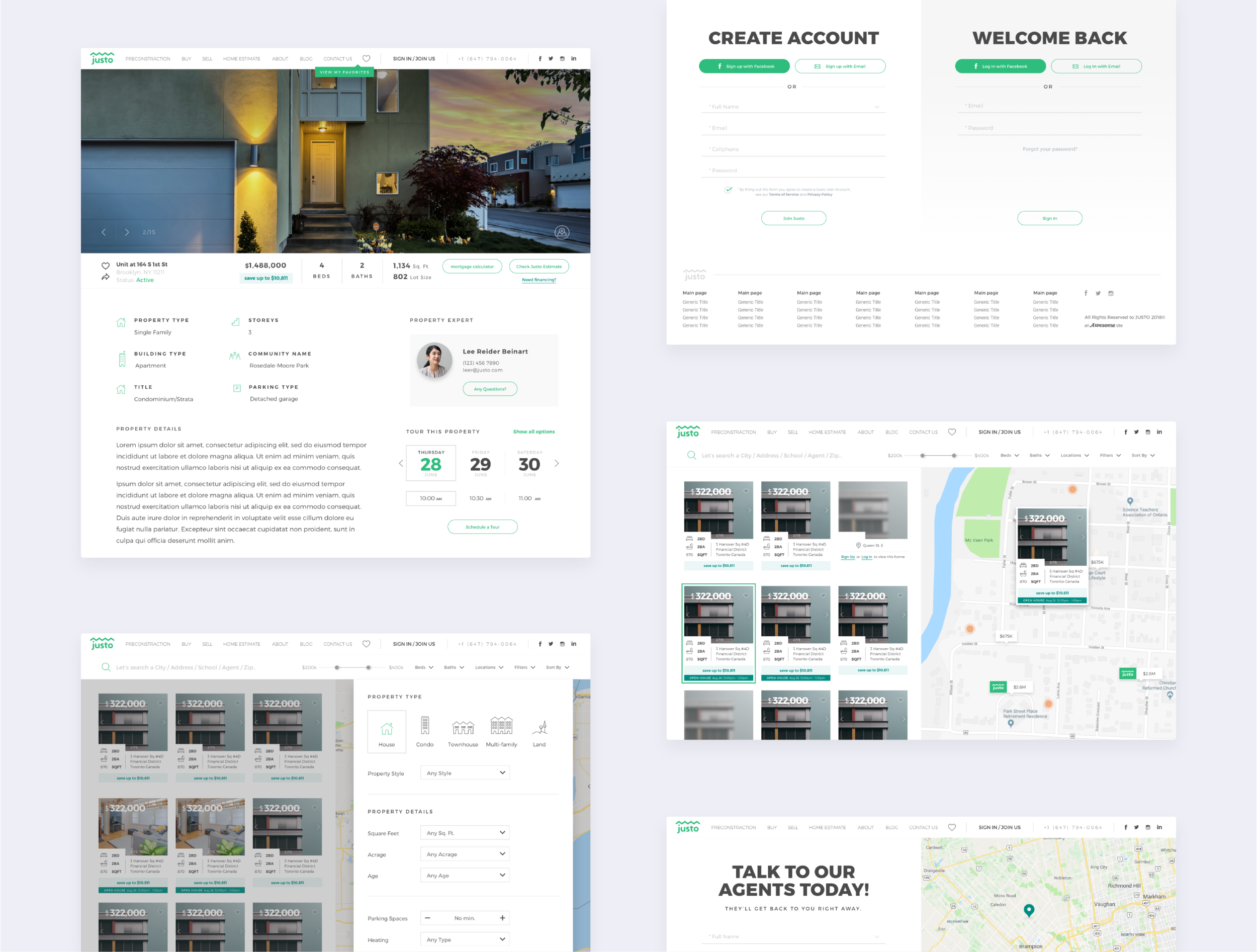
Task: Click the PRECONSTRACTION menu item in filter page
Action: click(148, 644)
